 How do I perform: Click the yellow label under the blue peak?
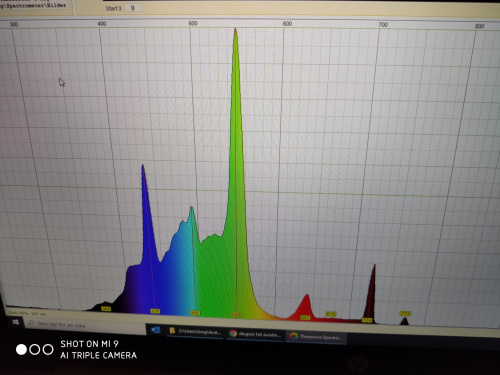pos(155,311)
